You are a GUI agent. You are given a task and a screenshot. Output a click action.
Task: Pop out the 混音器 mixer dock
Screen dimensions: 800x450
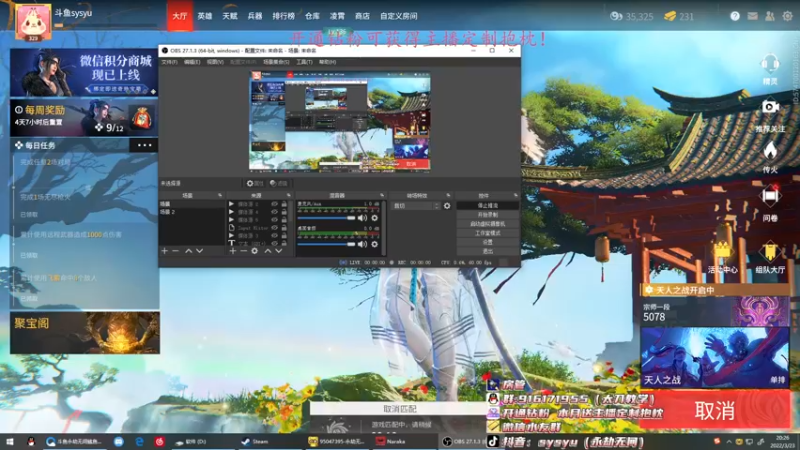(382, 195)
